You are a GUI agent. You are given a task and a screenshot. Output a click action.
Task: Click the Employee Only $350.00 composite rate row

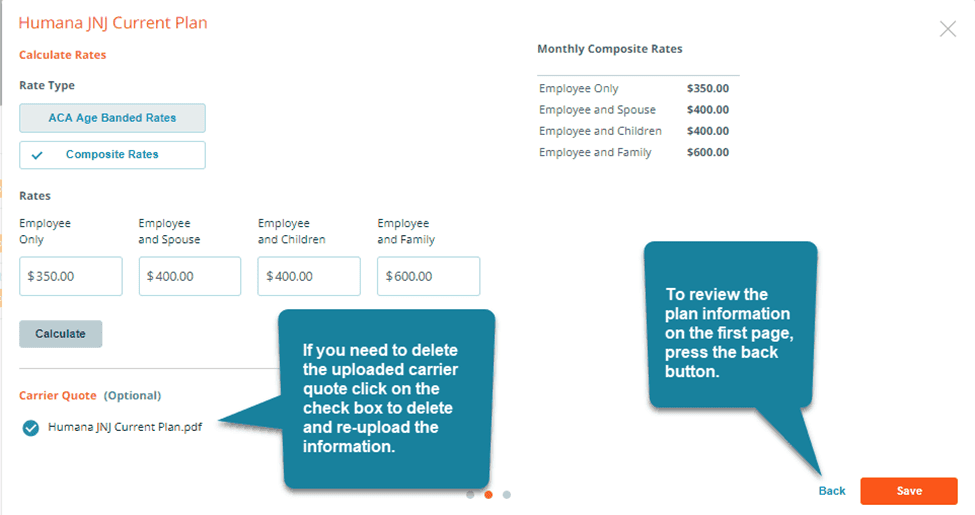tap(634, 88)
